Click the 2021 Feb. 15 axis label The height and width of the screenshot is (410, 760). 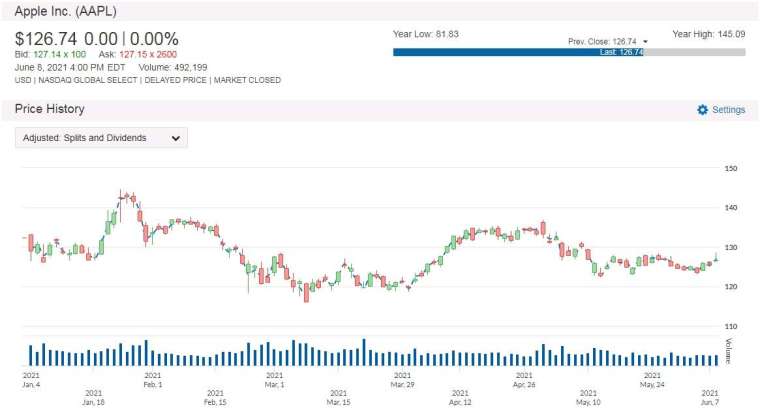[215, 397]
